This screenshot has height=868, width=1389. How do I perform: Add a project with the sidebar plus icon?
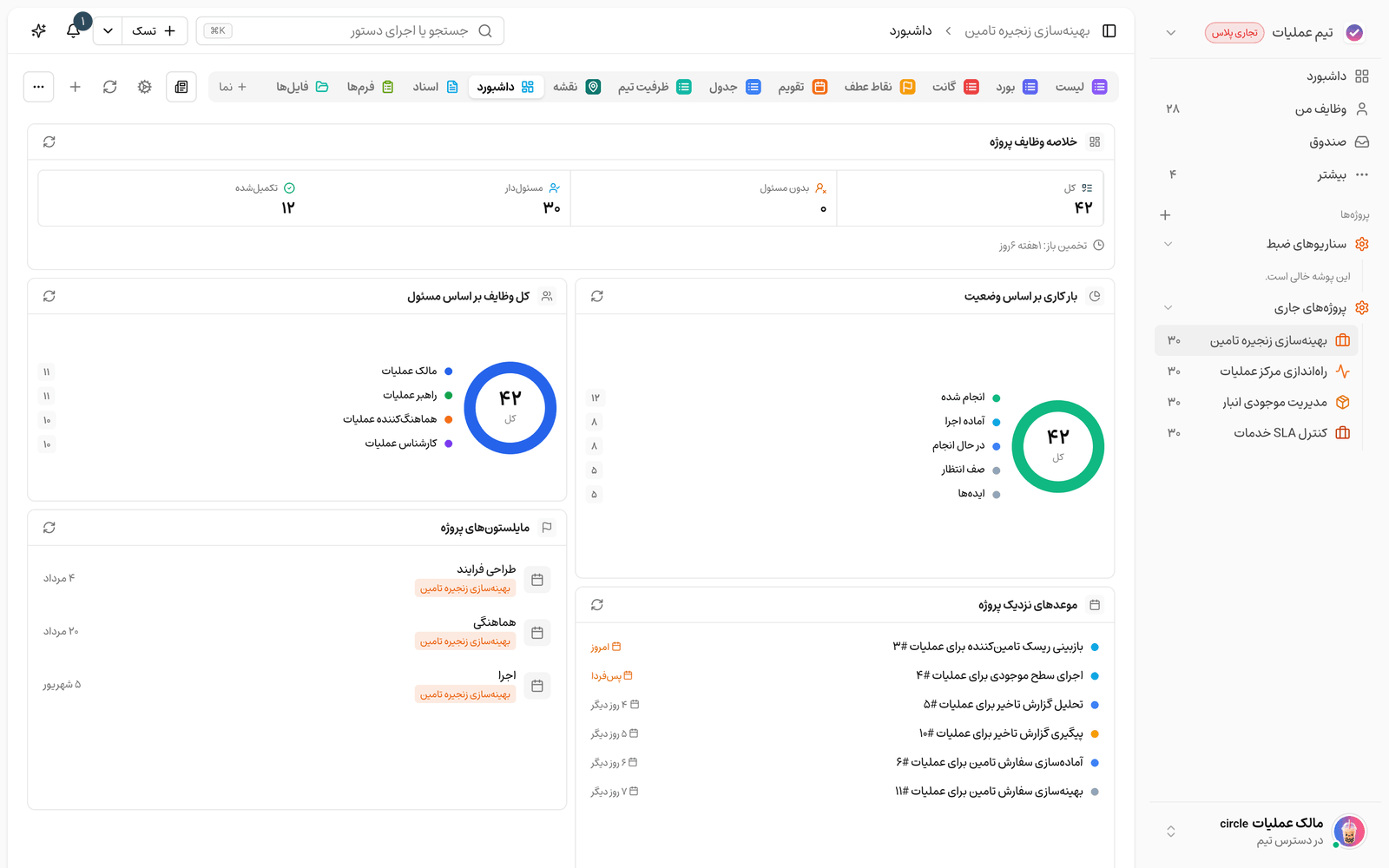1166,214
